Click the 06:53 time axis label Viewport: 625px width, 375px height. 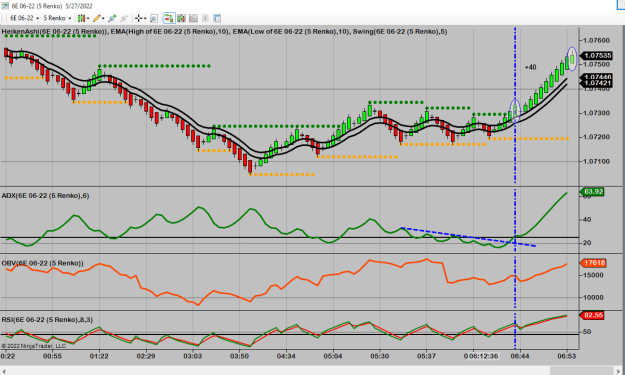coord(566,356)
